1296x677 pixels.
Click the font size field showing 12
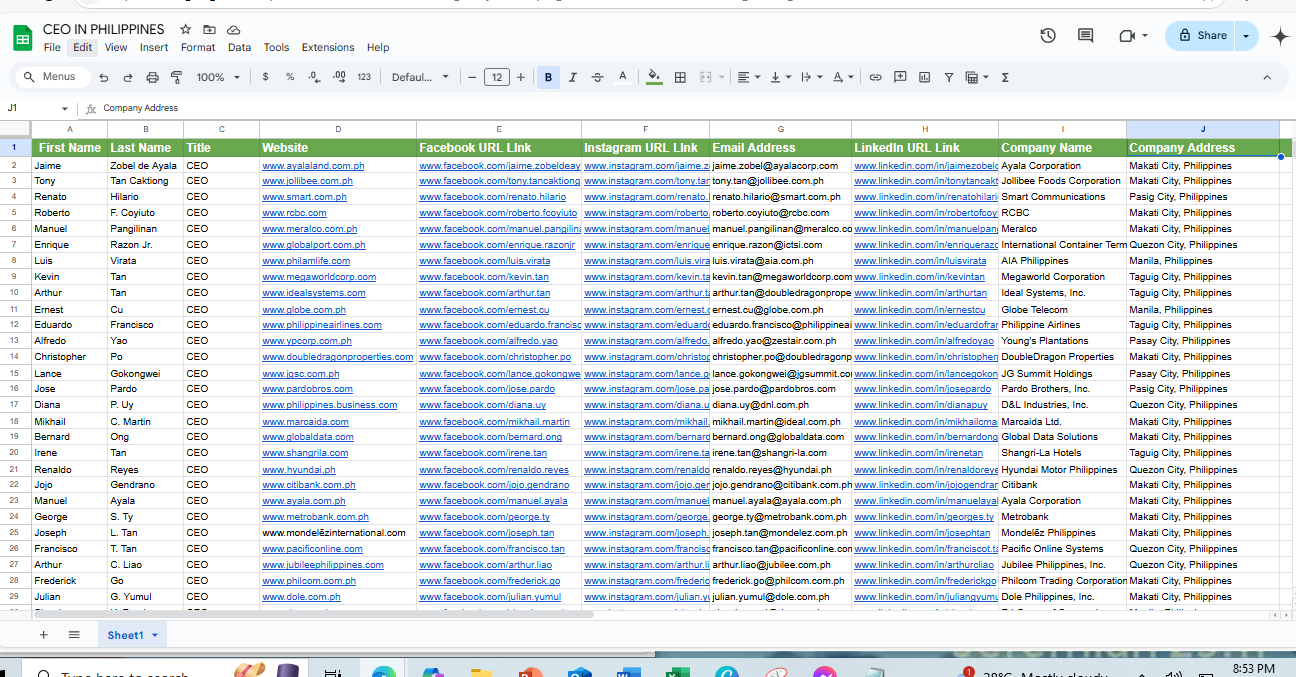pos(497,77)
